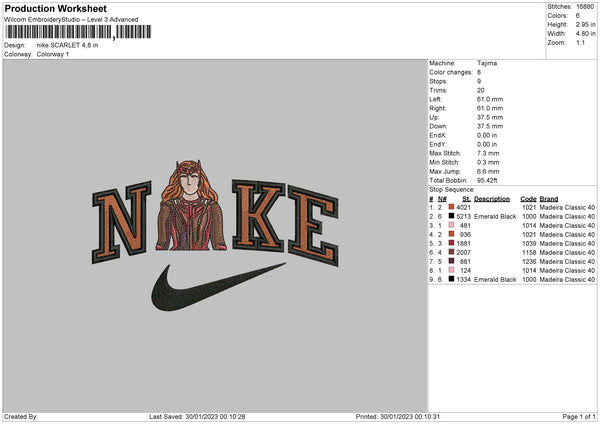Select stitch count '5213' in stop row 2

[463, 217]
